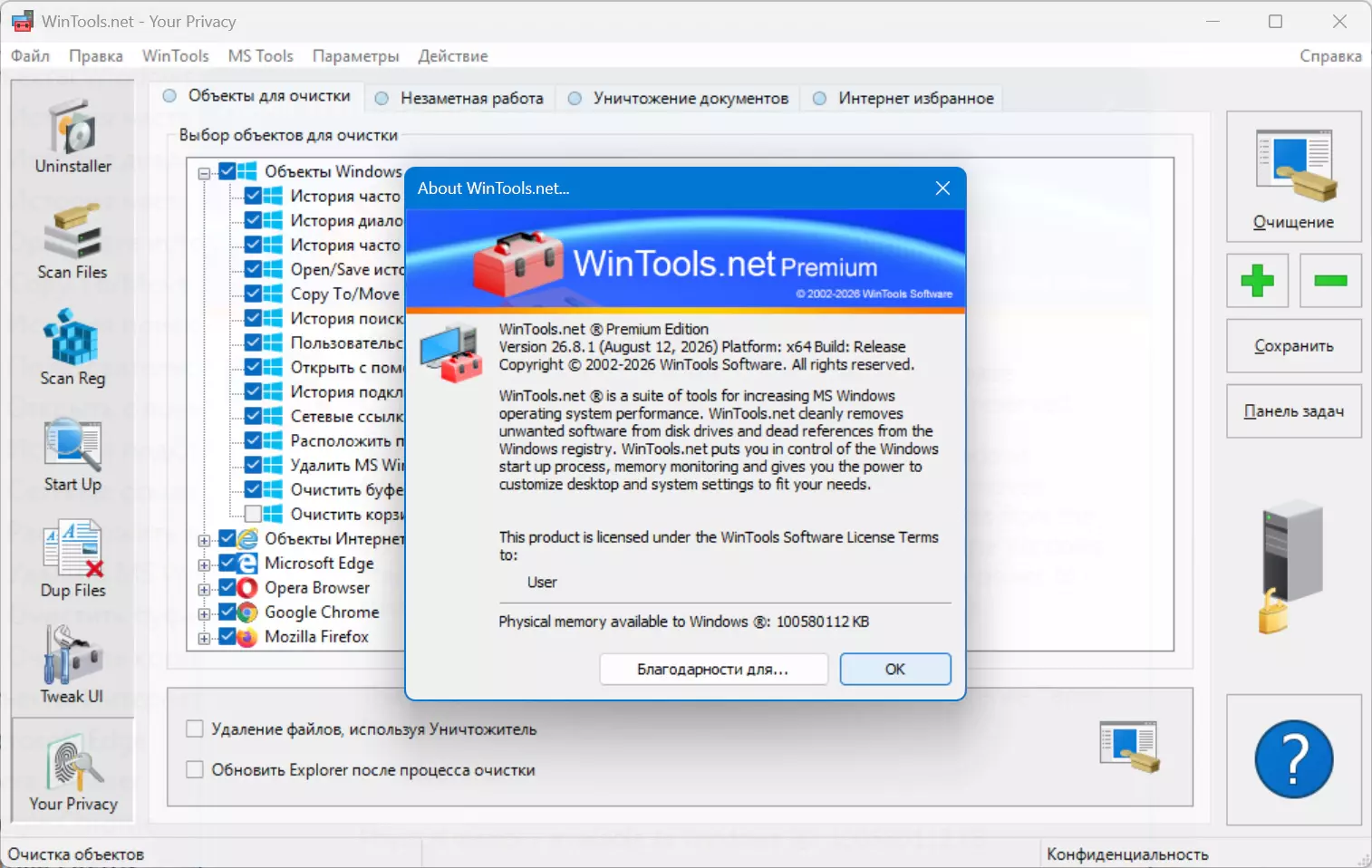Image resolution: width=1372 pixels, height=868 pixels.
Task: Uncheck the Google Chrome checkbox
Action: tap(227, 612)
